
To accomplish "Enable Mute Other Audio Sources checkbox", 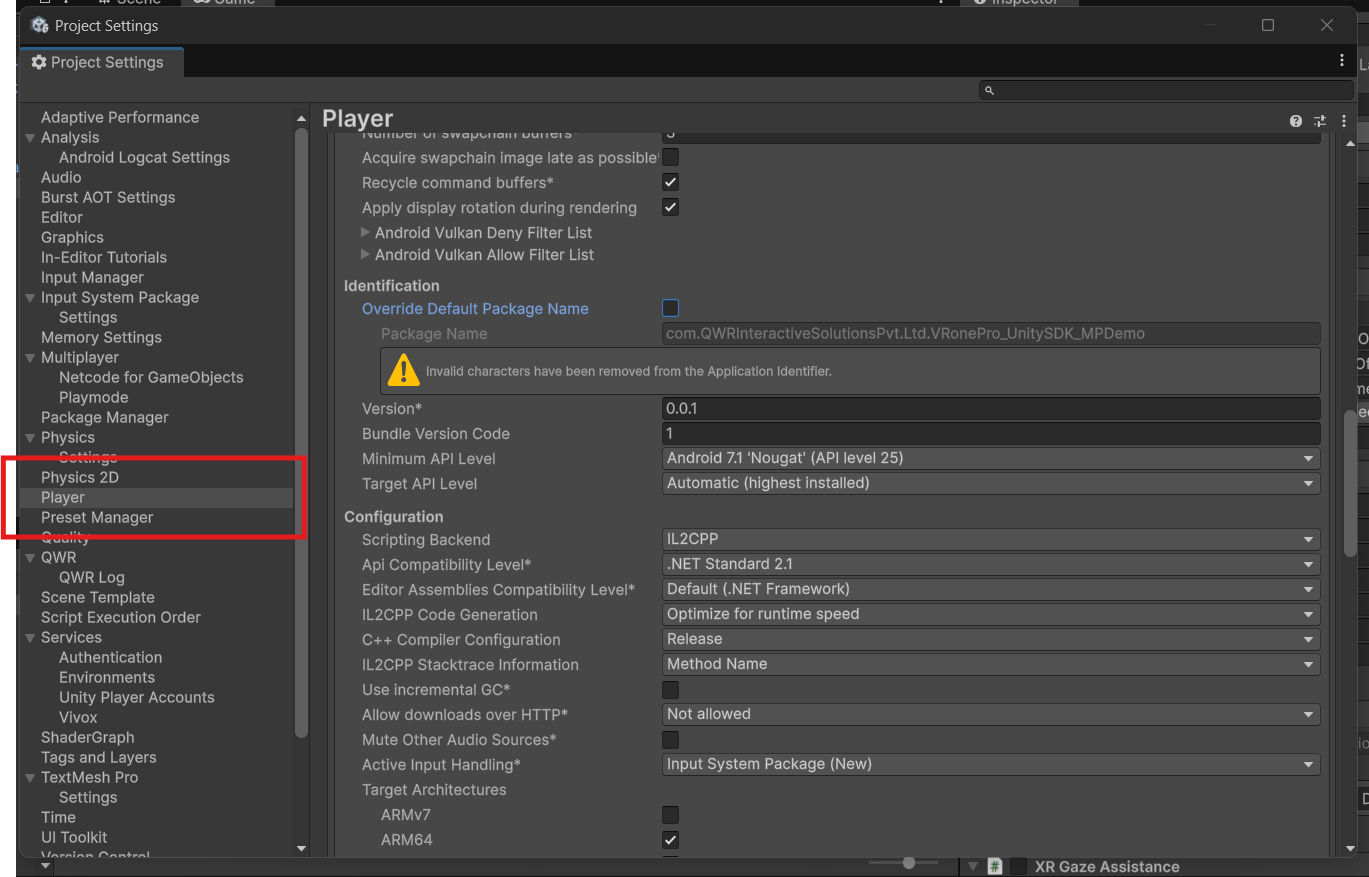I will (x=671, y=739).
